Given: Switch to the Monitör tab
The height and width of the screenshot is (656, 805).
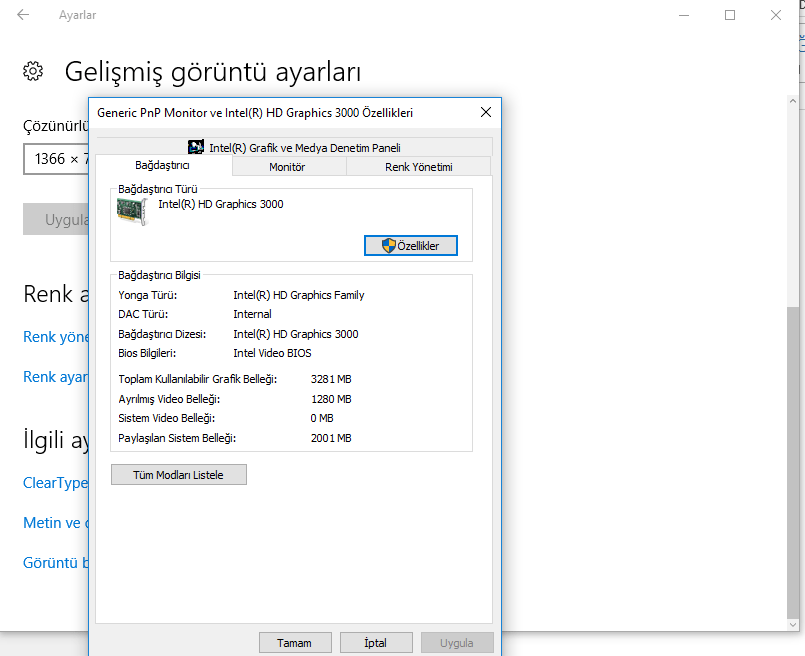Looking at the screenshot, I should pos(289,166).
